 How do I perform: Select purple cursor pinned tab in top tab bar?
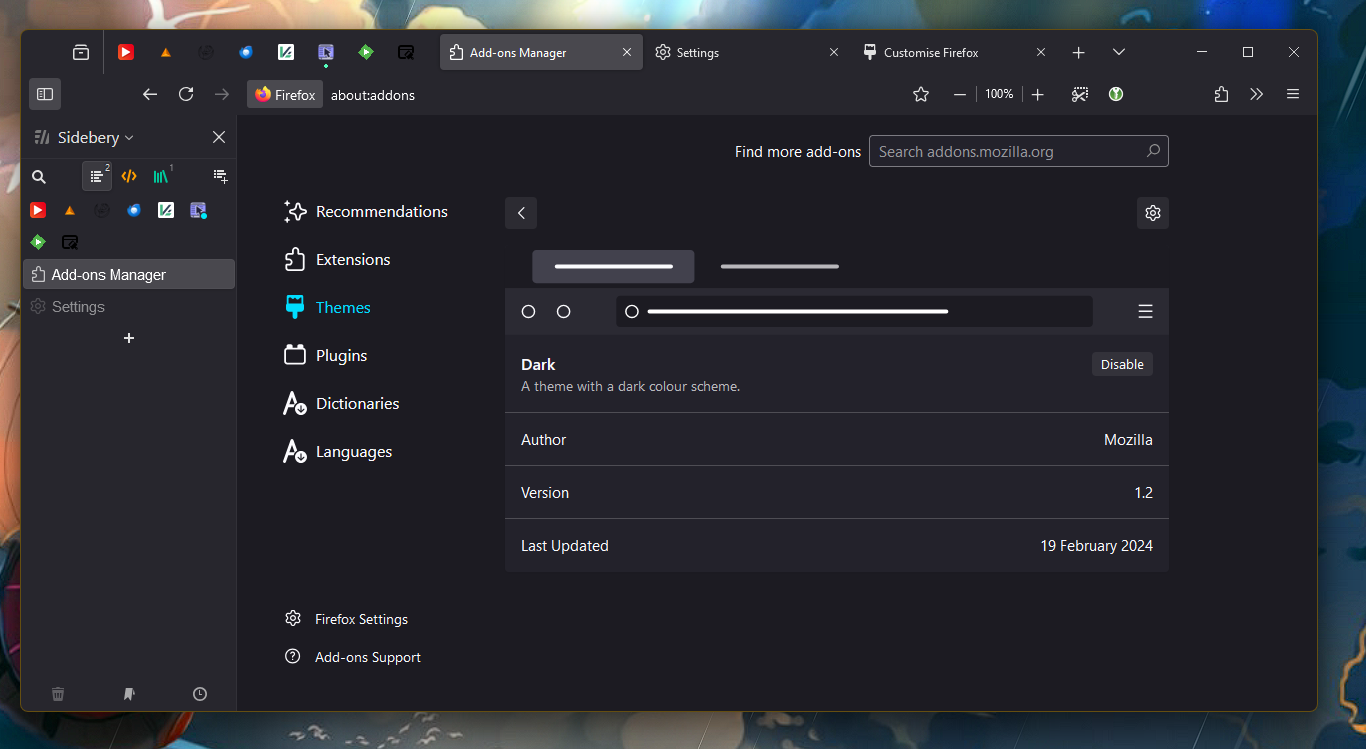326,52
